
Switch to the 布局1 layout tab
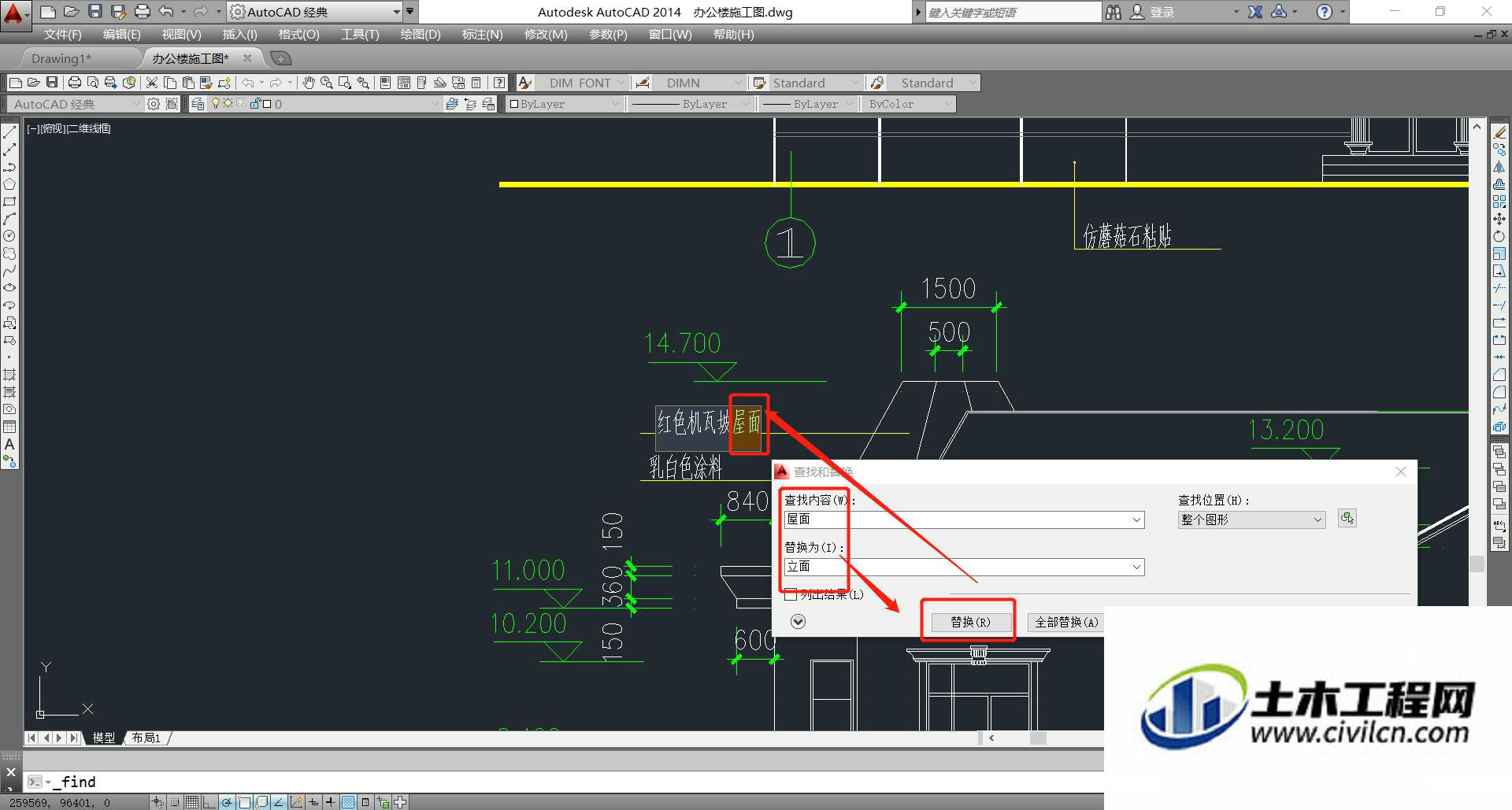pos(146,738)
